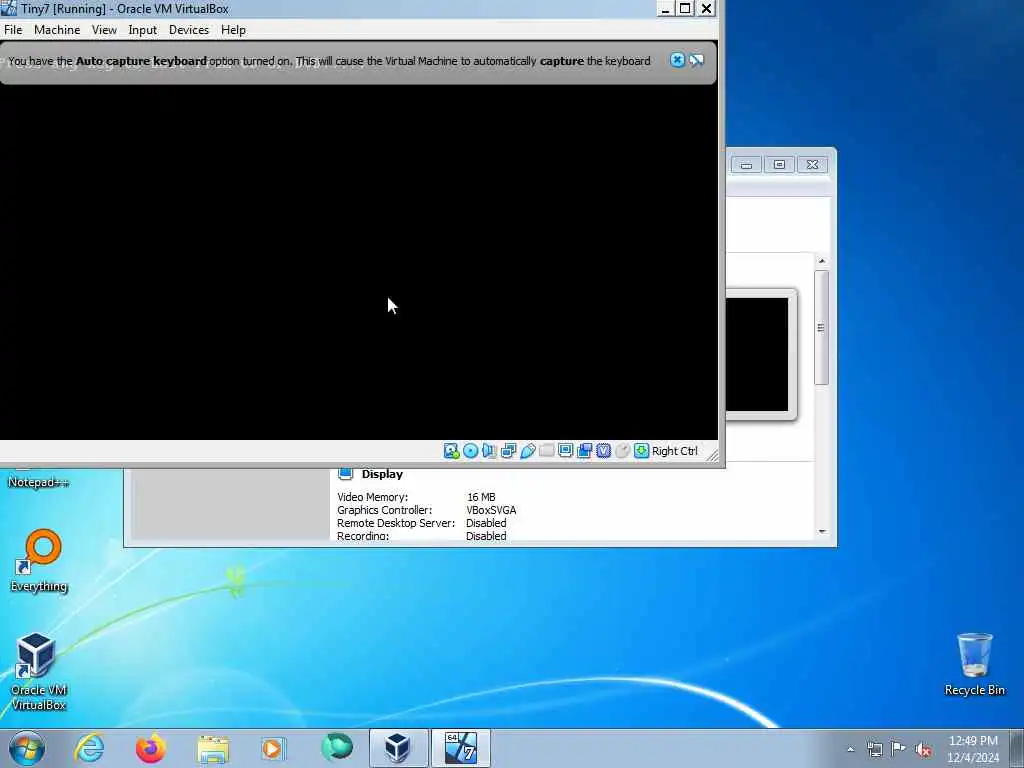Close the Tiny7 VM window
The image size is (1024, 768).
pos(707,8)
